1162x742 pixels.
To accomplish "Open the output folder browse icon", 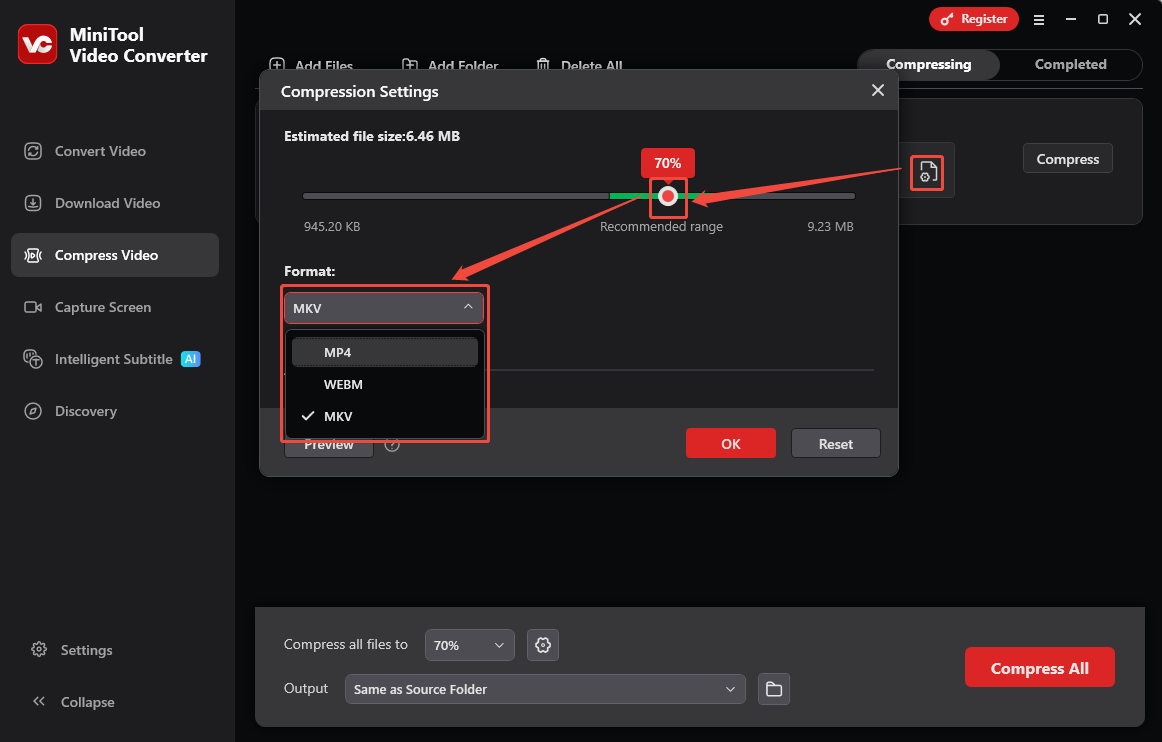I will coord(773,689).
